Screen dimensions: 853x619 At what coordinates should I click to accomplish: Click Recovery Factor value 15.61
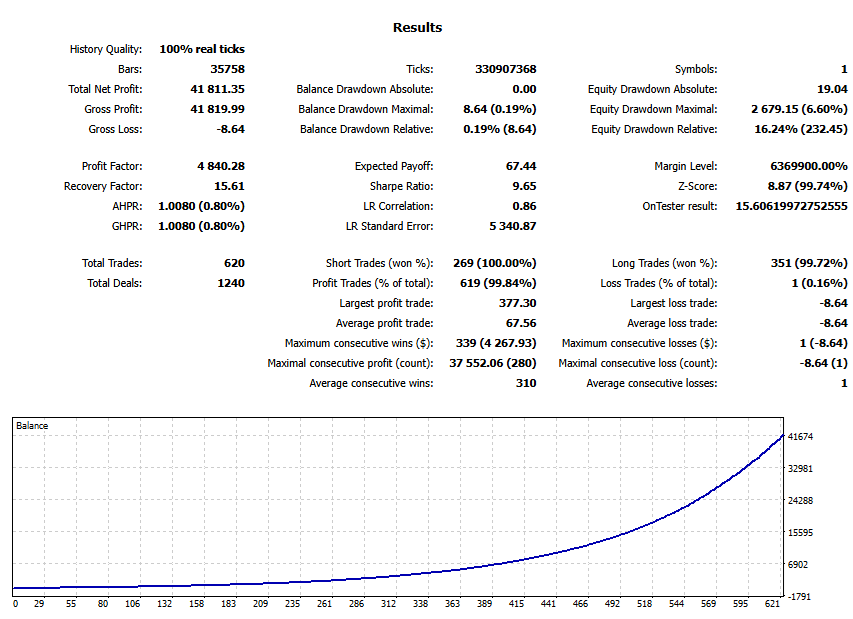pos(229,186)
